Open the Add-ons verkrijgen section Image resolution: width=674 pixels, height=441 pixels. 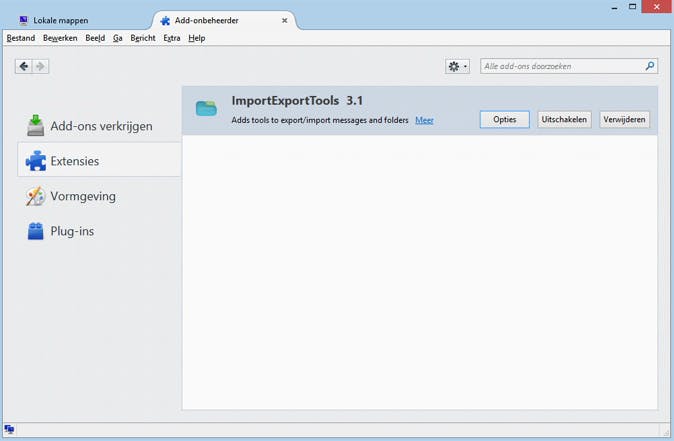[x=99, y=126]
